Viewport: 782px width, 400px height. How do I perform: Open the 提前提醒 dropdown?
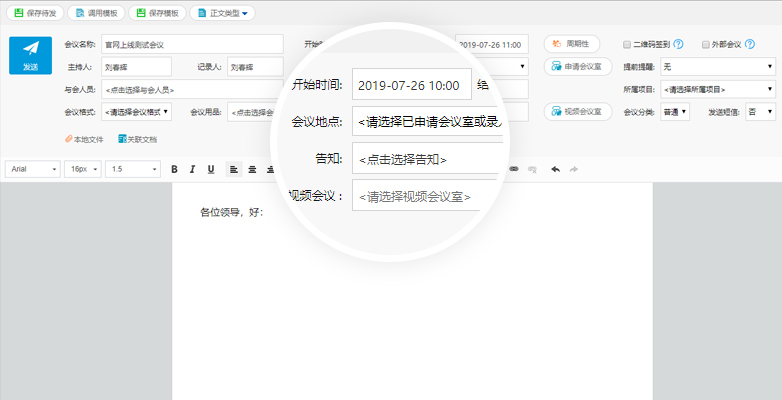(717, 67)
